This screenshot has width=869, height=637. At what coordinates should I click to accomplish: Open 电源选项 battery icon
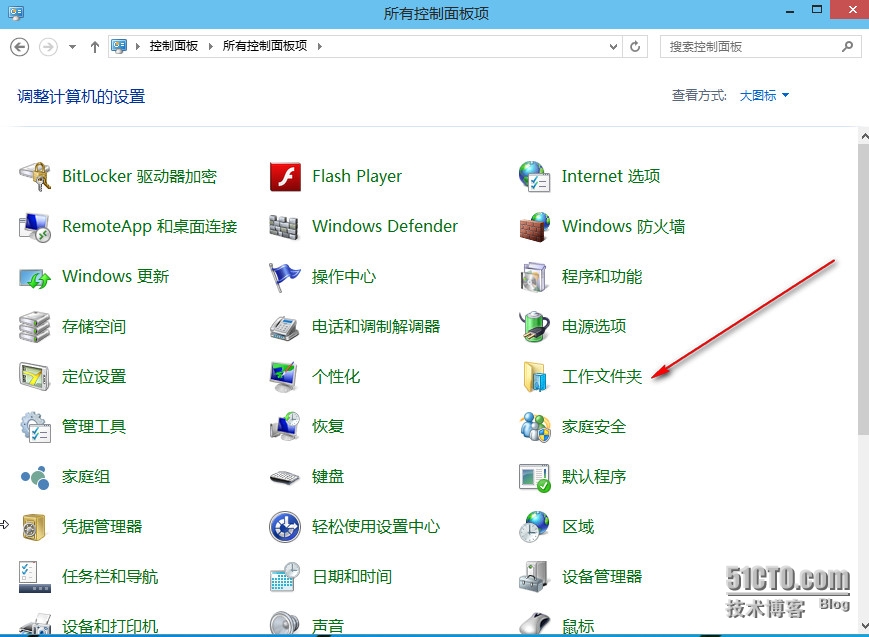point(534,327)
